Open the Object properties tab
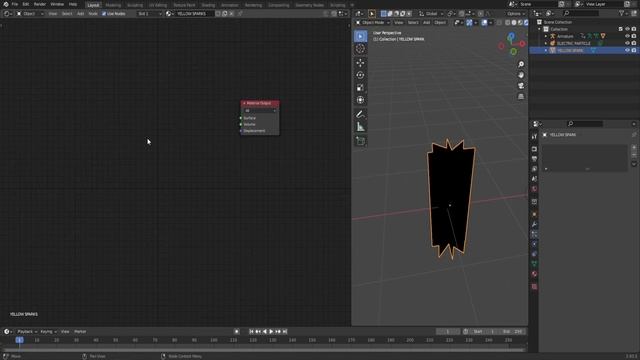The width and height of the screenshot is (640, 360). 534,214
